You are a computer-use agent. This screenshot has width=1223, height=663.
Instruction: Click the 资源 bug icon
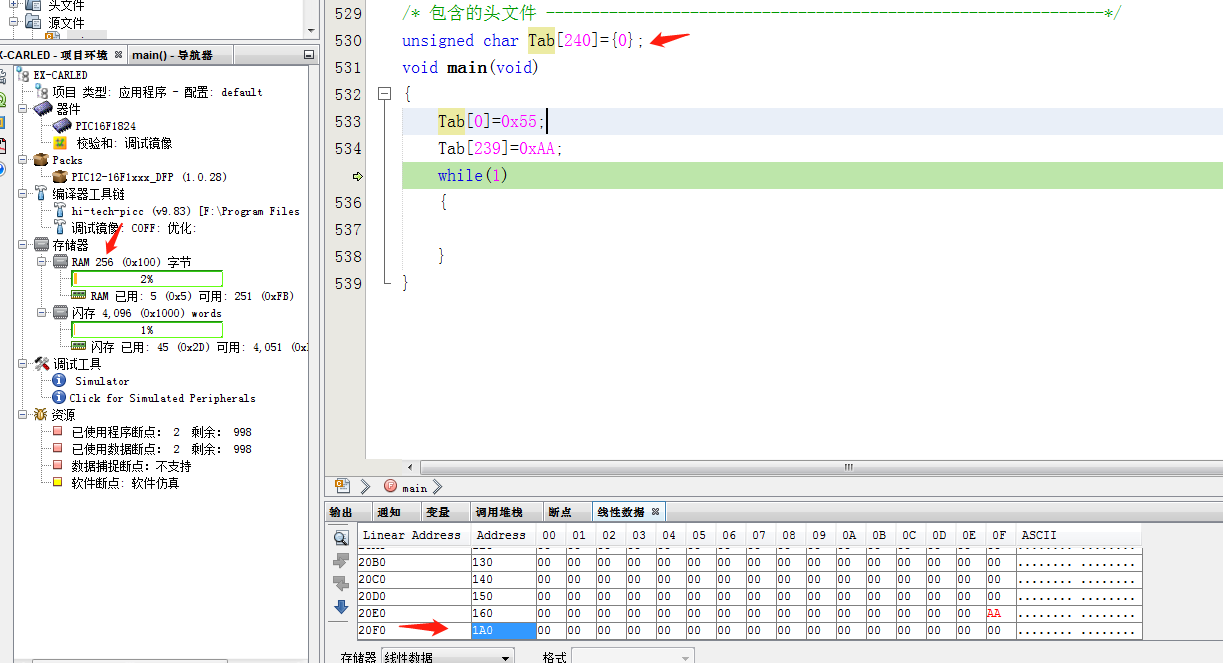40,414
